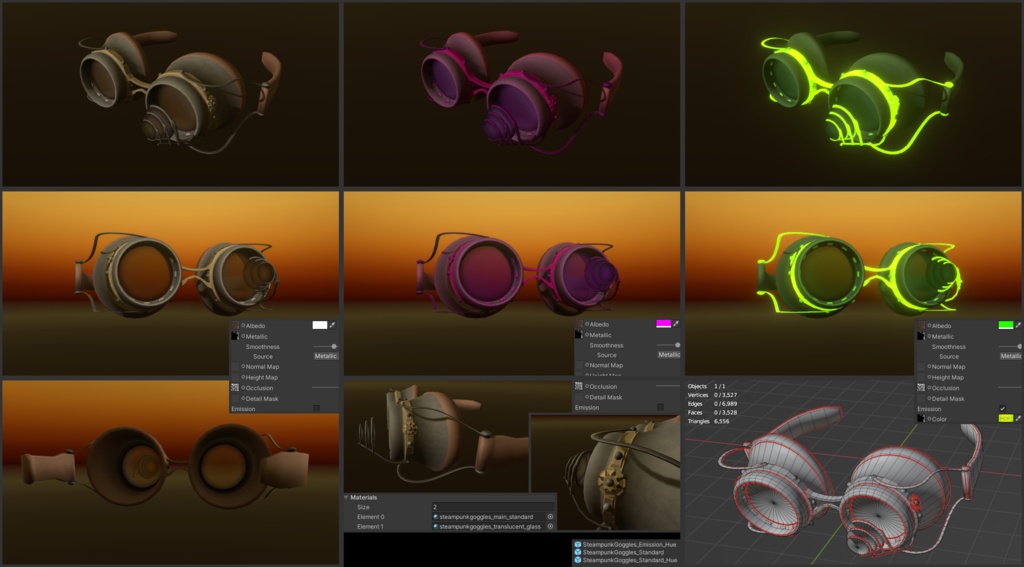Click emission Color texture slot thumbnail
1024x567 pixels.
pyautogui.click(x=921, y=419)
